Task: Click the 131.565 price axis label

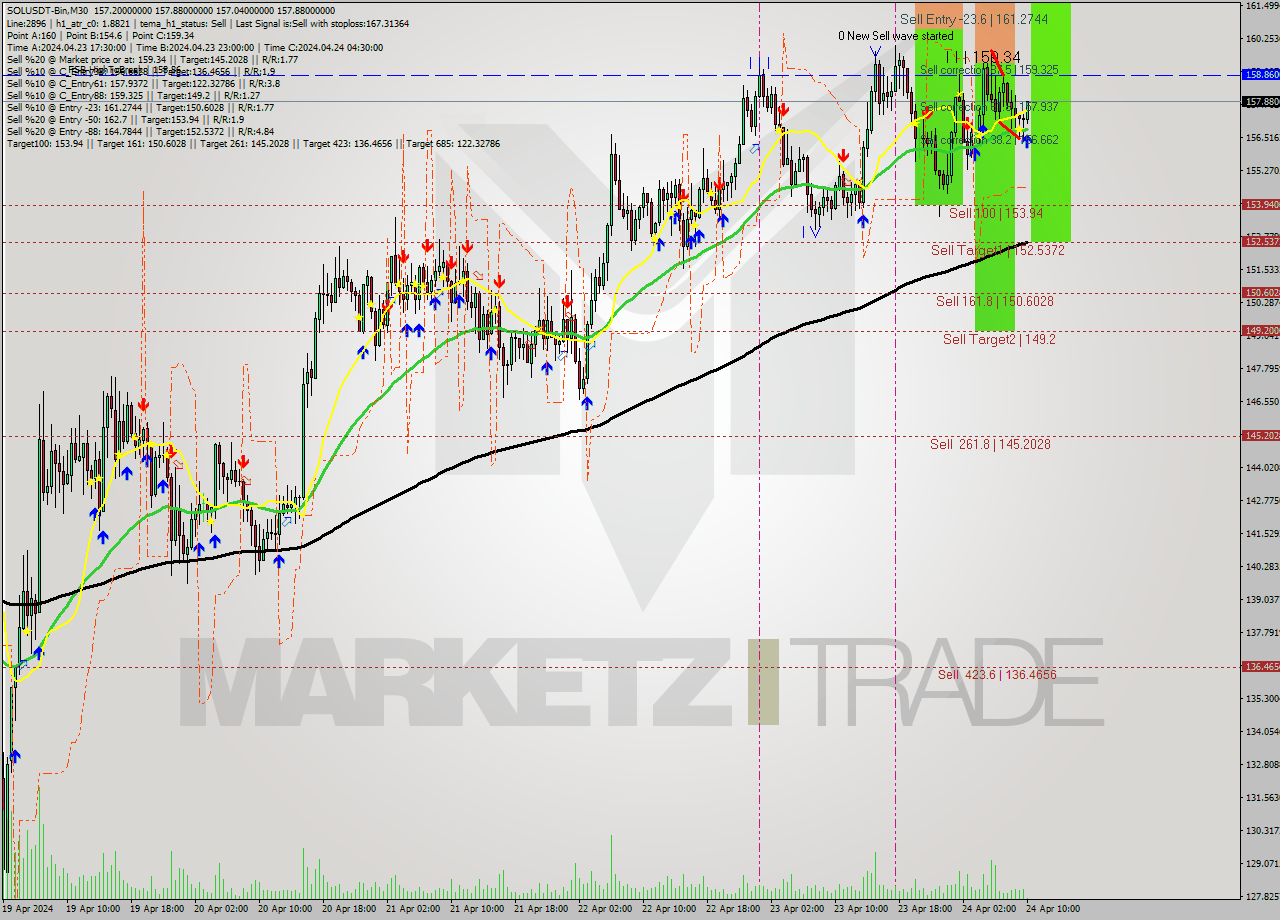Action: [1261, 798]
